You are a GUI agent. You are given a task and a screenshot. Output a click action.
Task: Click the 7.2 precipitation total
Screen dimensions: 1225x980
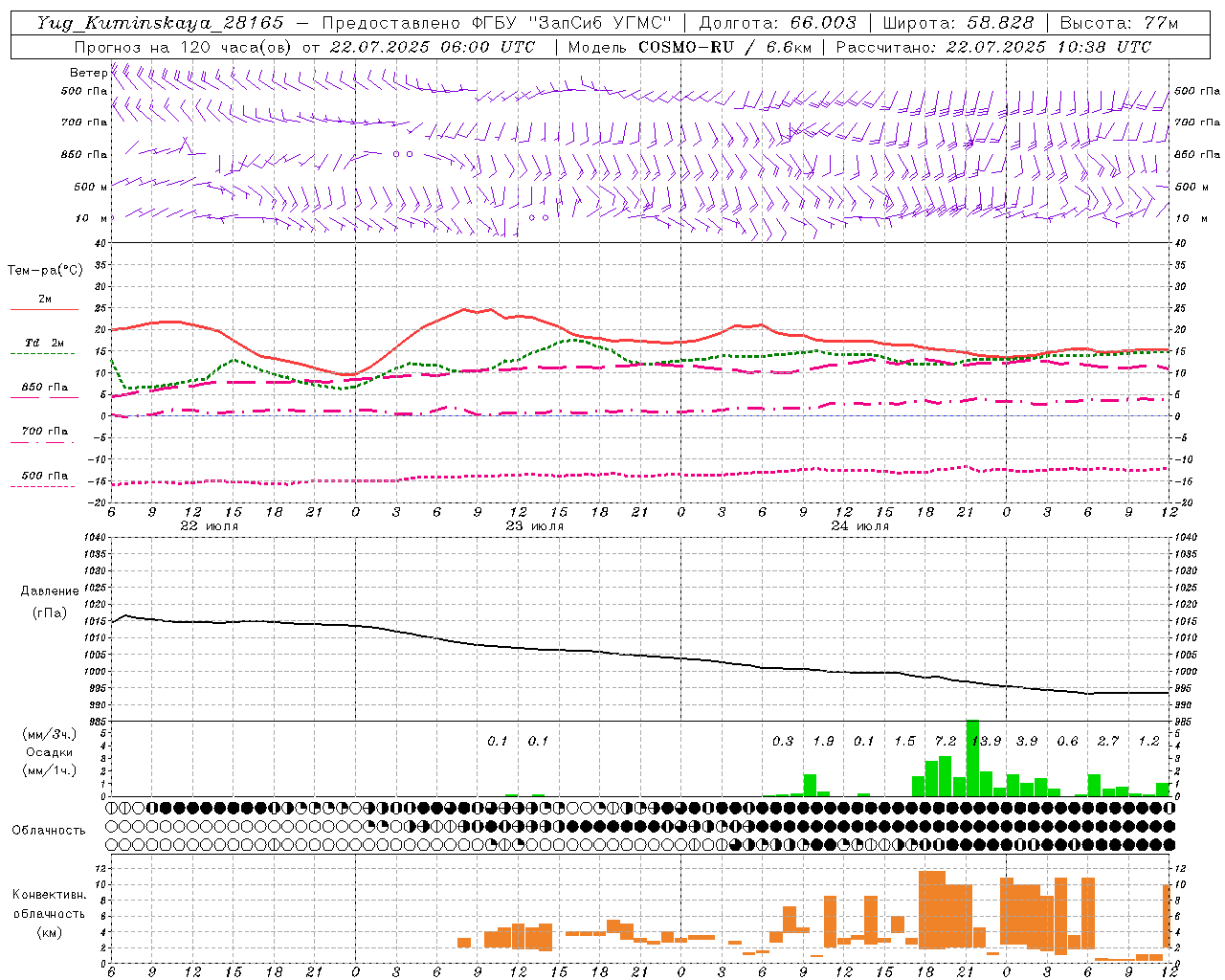pos(946,741)
